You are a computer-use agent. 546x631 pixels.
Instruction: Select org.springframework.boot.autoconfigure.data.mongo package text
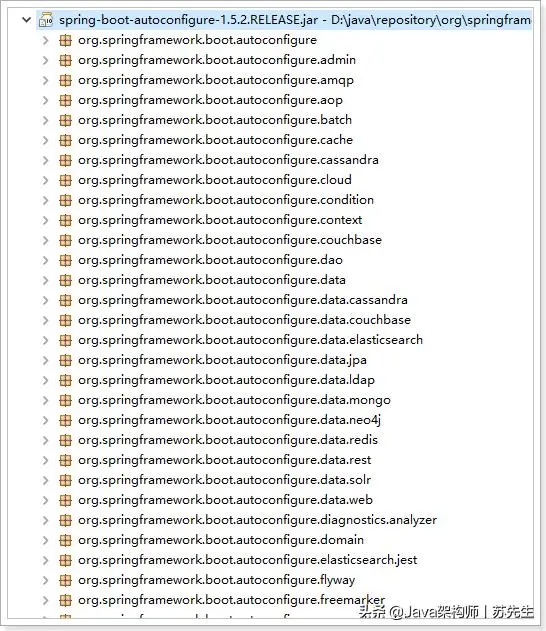[235, 400]
